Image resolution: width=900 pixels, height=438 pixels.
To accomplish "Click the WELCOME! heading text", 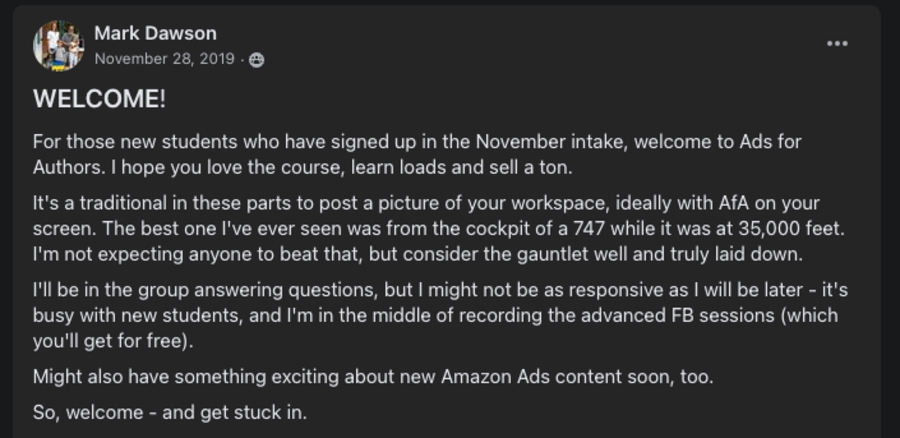I will (x=99, y=99).
